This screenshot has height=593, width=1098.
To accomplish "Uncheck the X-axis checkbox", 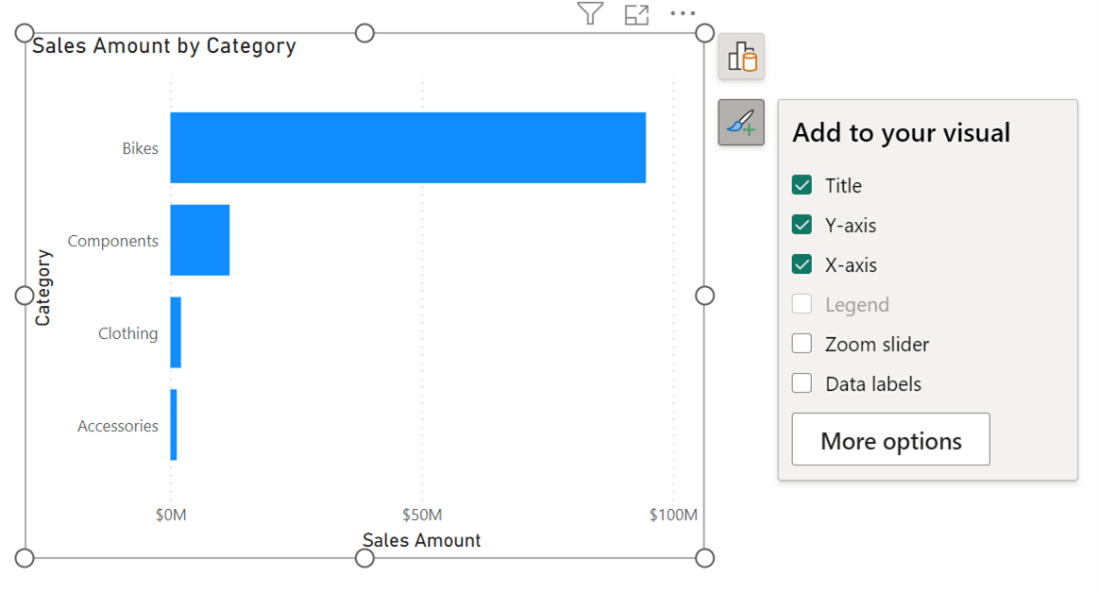I will click(x=802, y=265).
